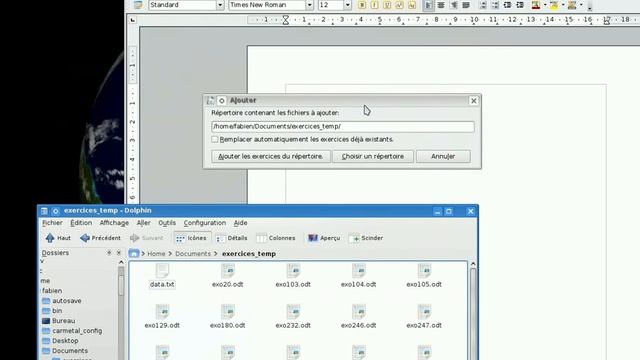Viewport: 640px width, 360px height.
Task: Open Fichier menu in Dolphin
Action: (x=52, y=223)
